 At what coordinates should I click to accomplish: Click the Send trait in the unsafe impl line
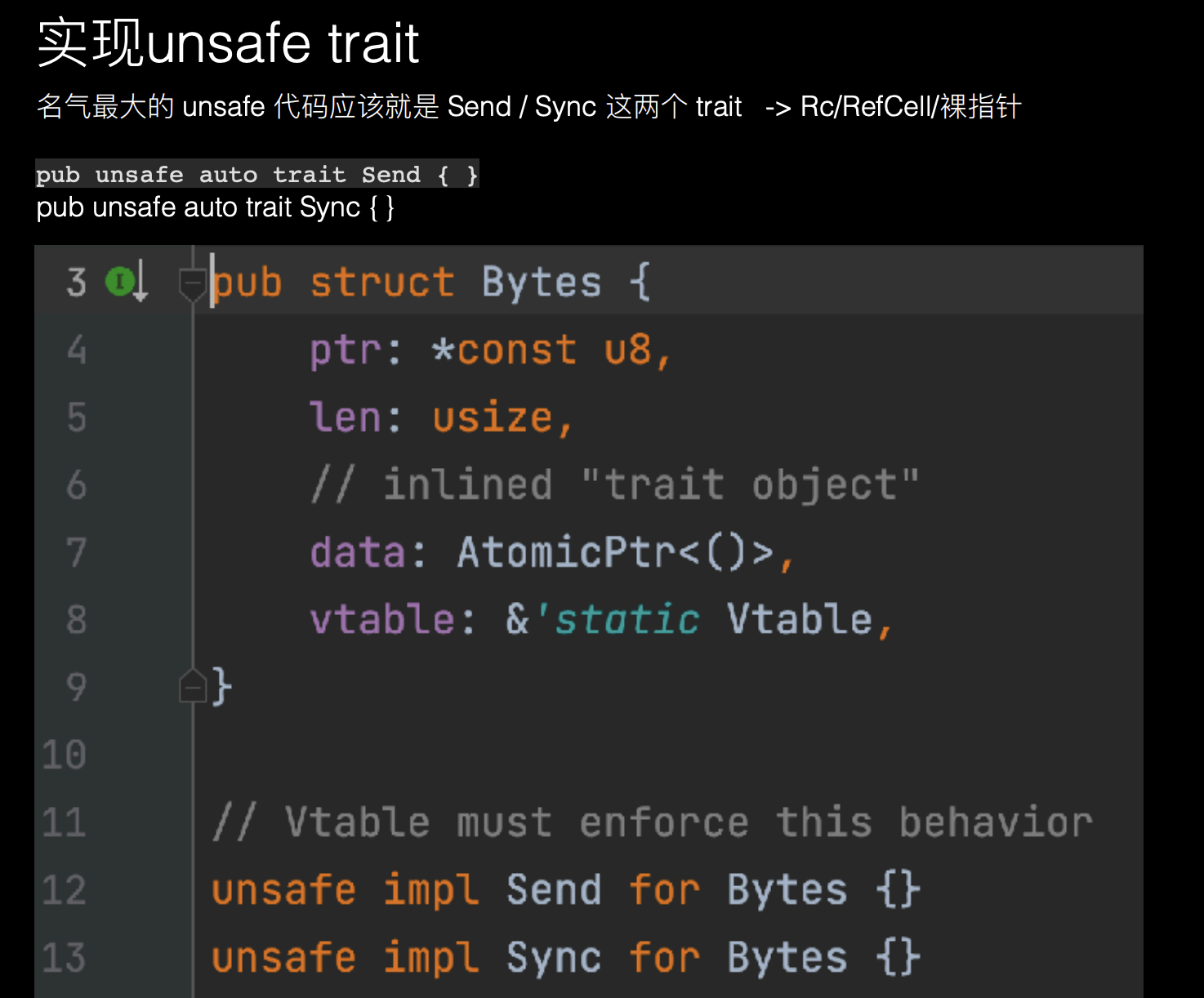pos(553,890)
